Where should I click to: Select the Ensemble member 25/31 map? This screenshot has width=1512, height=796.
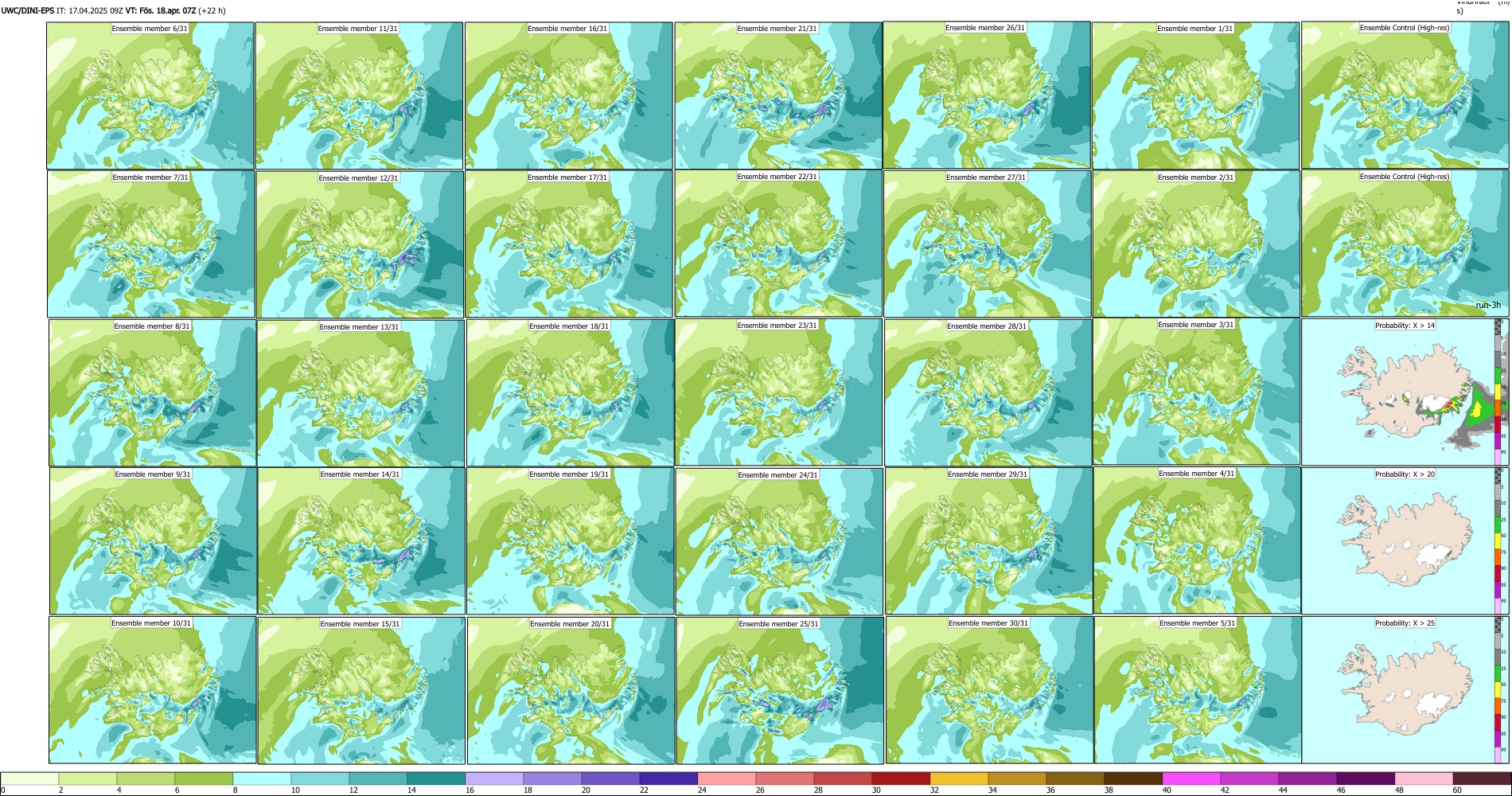pyautogui.click(x=780, y=690)
